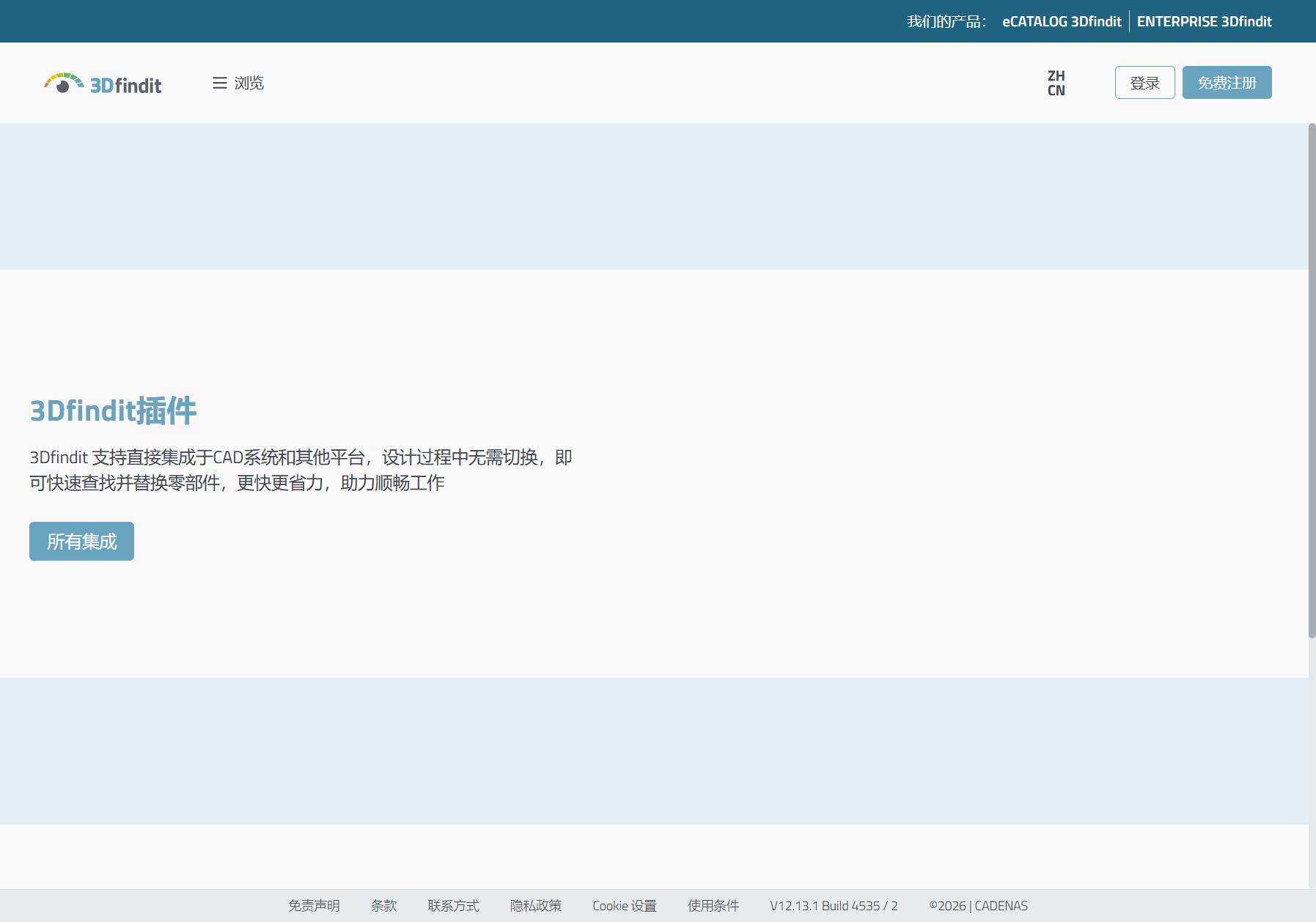
Task: Click the 所有集成 button
Action: 81,541
